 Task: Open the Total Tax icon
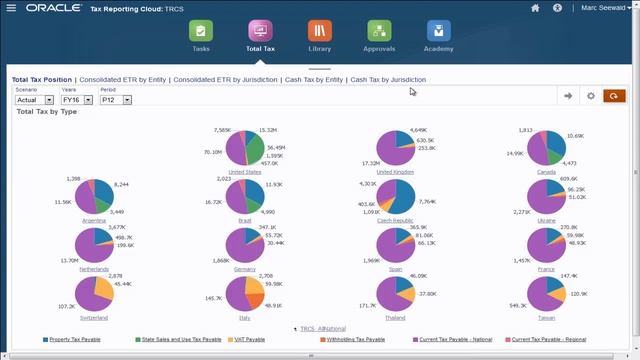tap(260, 31)
